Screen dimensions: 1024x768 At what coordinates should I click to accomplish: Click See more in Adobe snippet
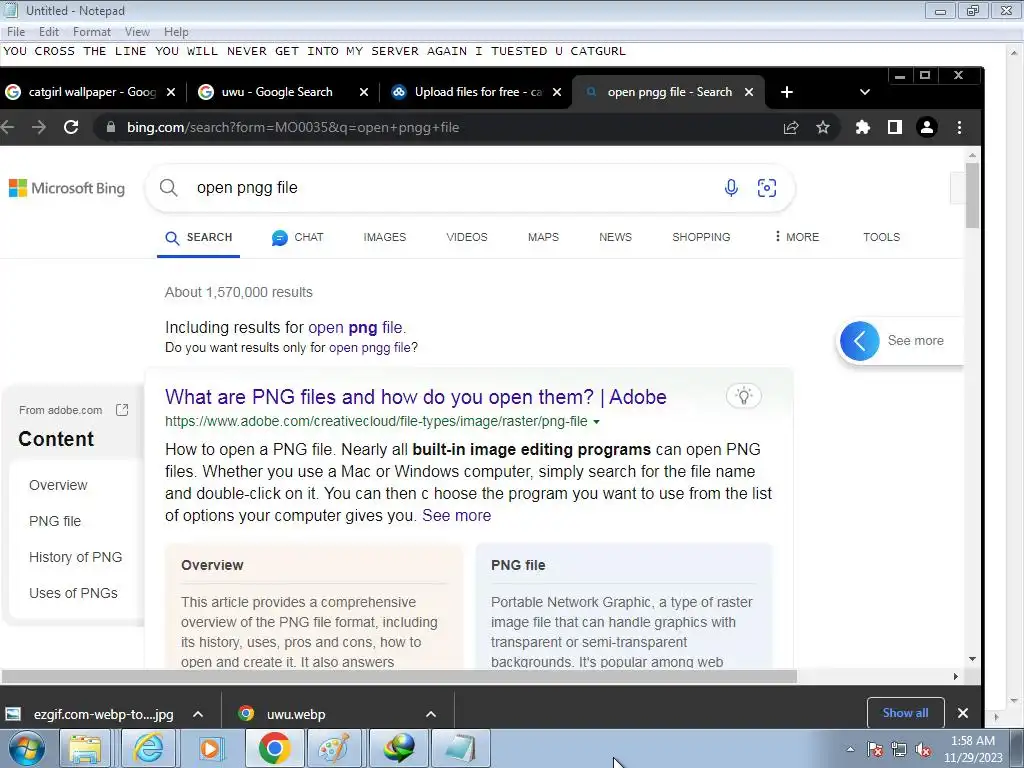[x=456, y=515]
